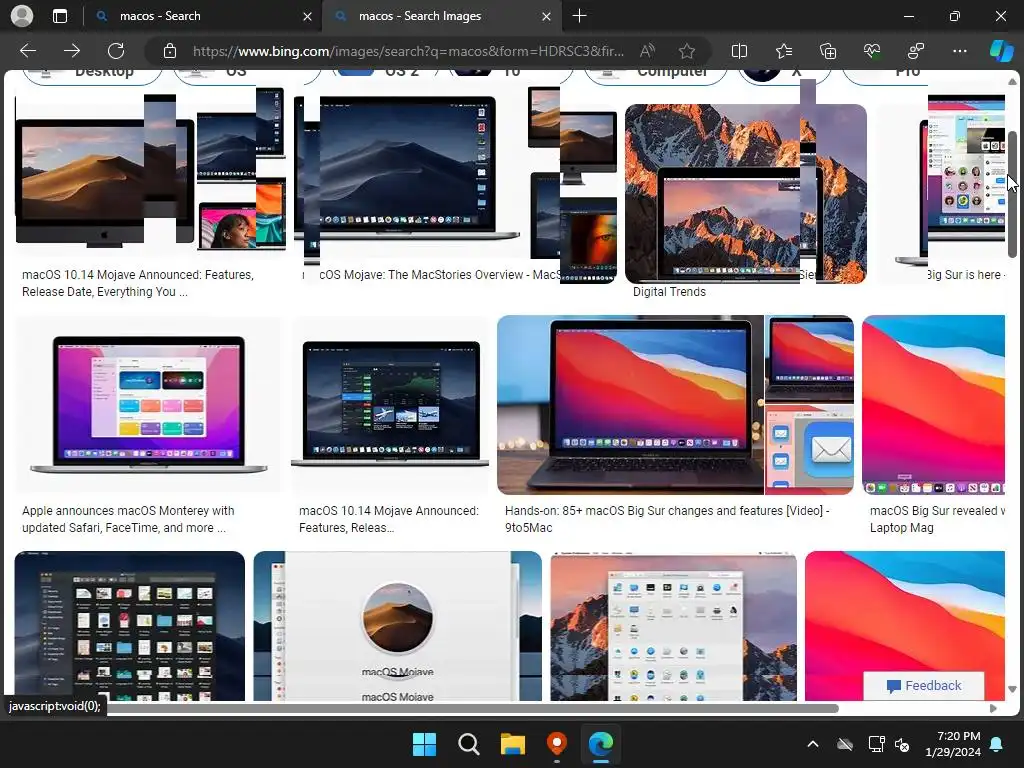This screenshot has height=768, width=1024.
Task: Select the 'macos - Search Images' tab
Action: point(441,16)
